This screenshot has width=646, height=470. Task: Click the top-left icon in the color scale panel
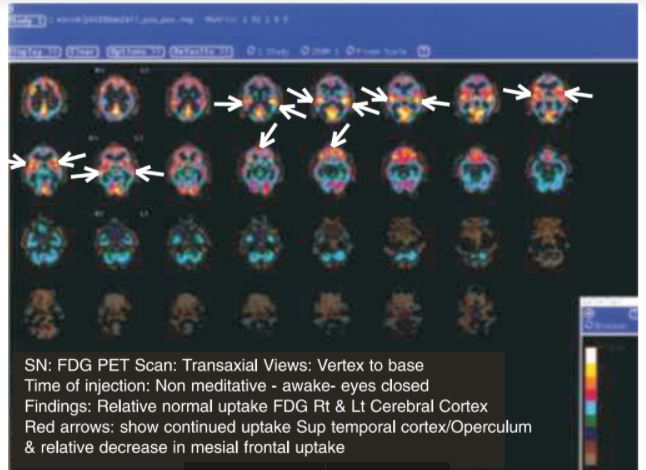pyautogui.click(x=589, y=314)
